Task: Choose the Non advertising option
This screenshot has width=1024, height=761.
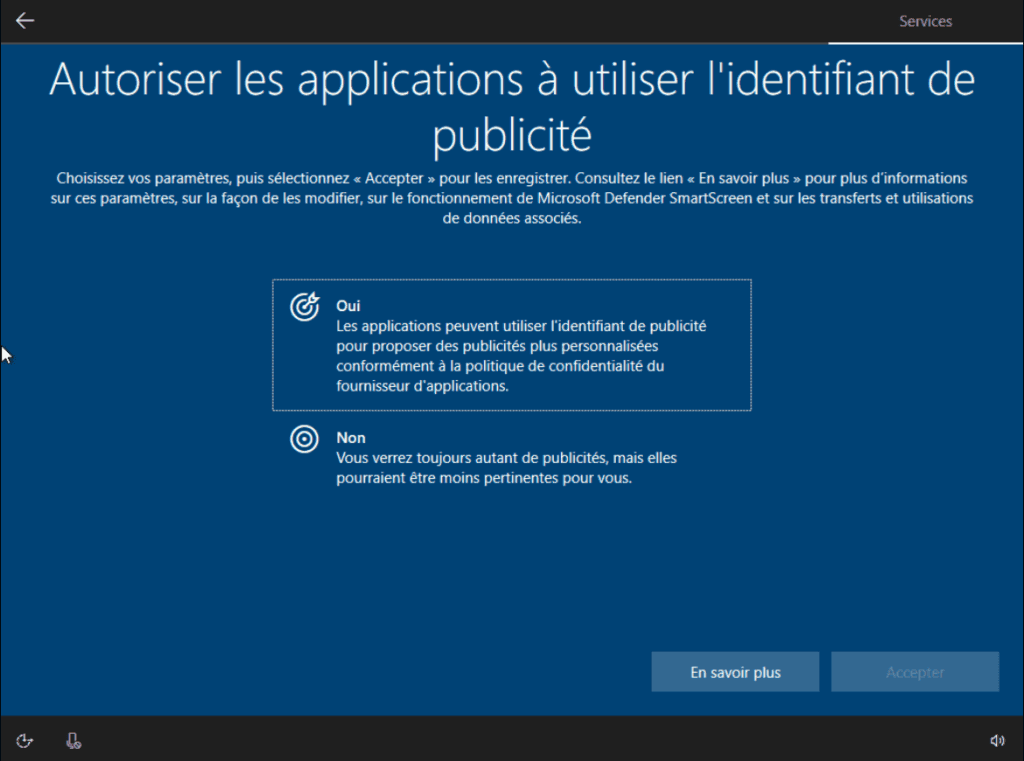Action: coord(511,457)
